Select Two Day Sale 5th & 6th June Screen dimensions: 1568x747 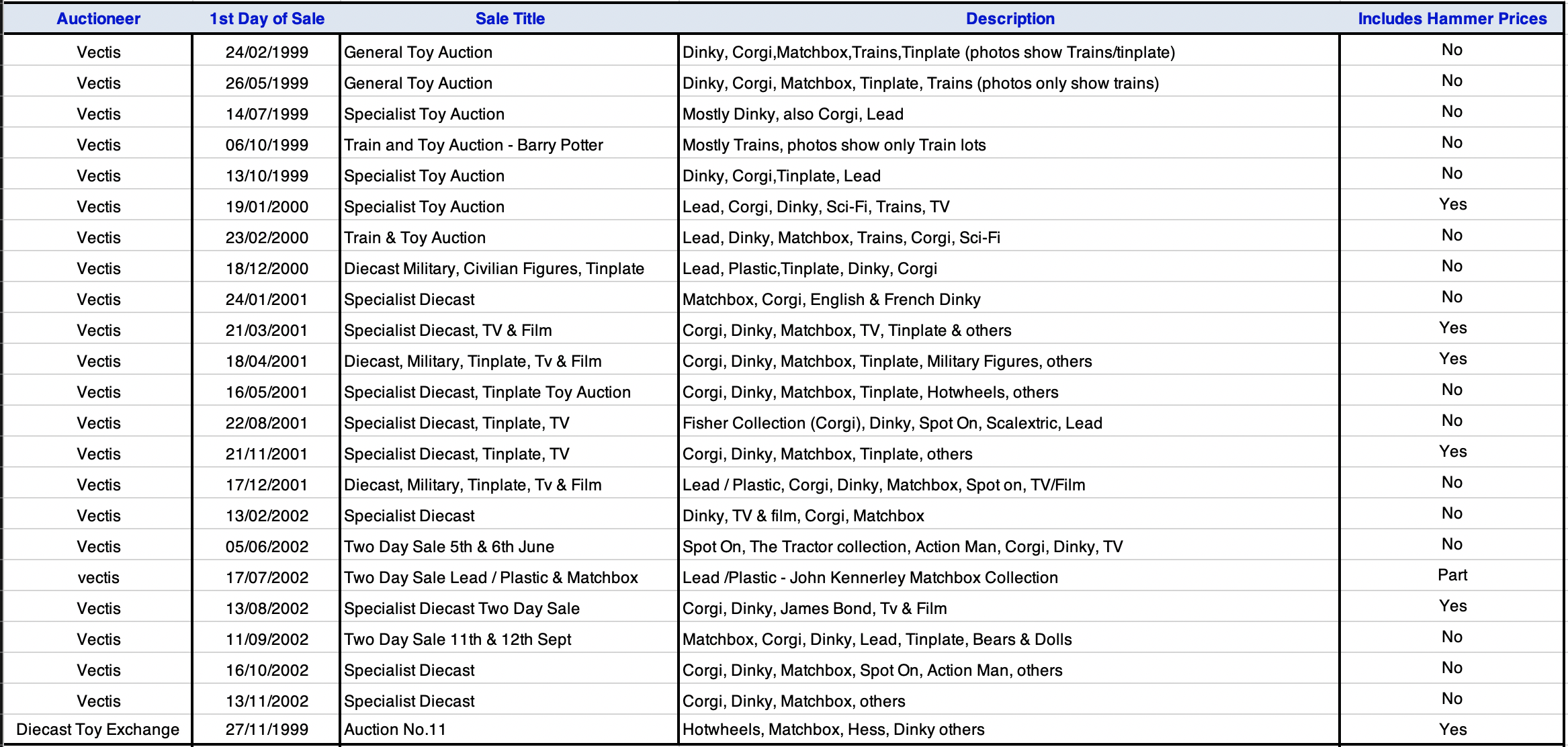click(449, 547)
